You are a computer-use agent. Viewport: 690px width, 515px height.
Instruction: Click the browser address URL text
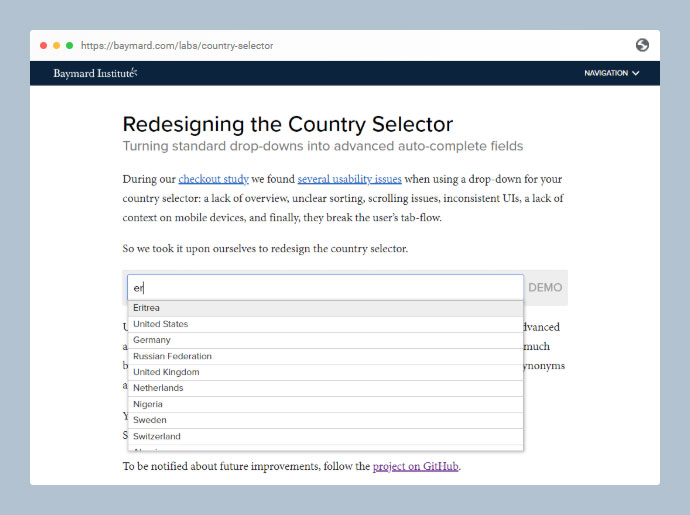(177, 45)
